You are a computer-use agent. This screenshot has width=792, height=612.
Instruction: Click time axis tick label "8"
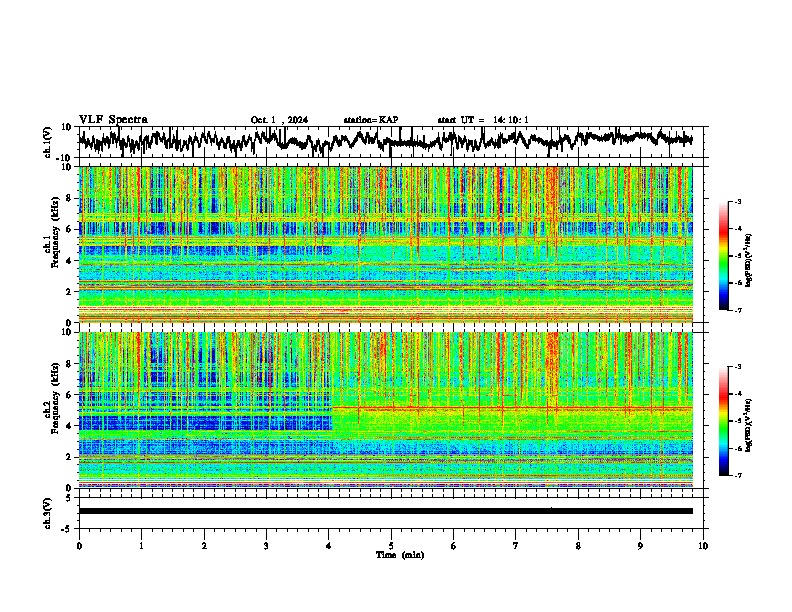pyautogui.click(x=578, y=546)
